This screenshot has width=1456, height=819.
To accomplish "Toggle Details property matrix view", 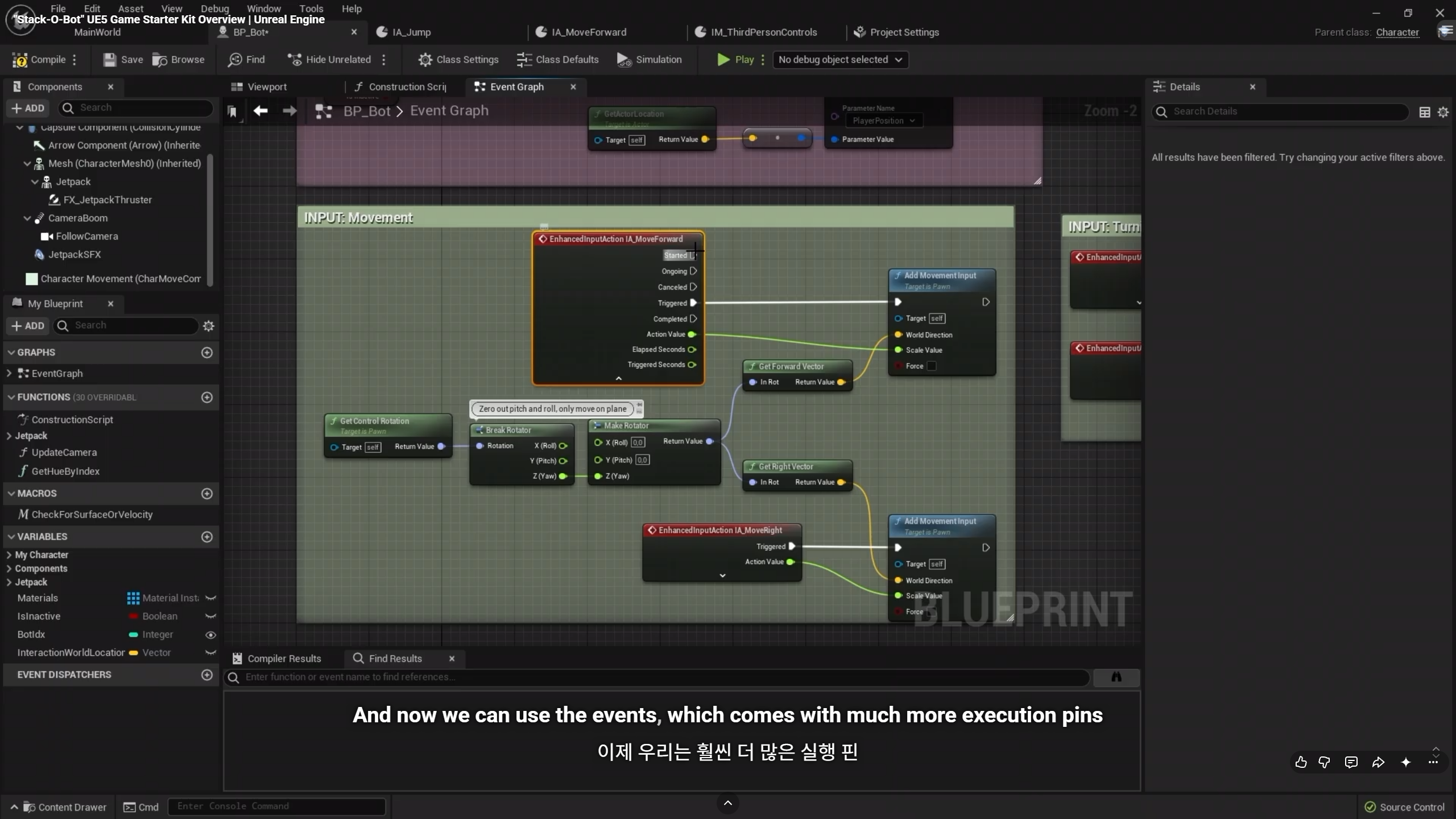I will [1425, 112].
